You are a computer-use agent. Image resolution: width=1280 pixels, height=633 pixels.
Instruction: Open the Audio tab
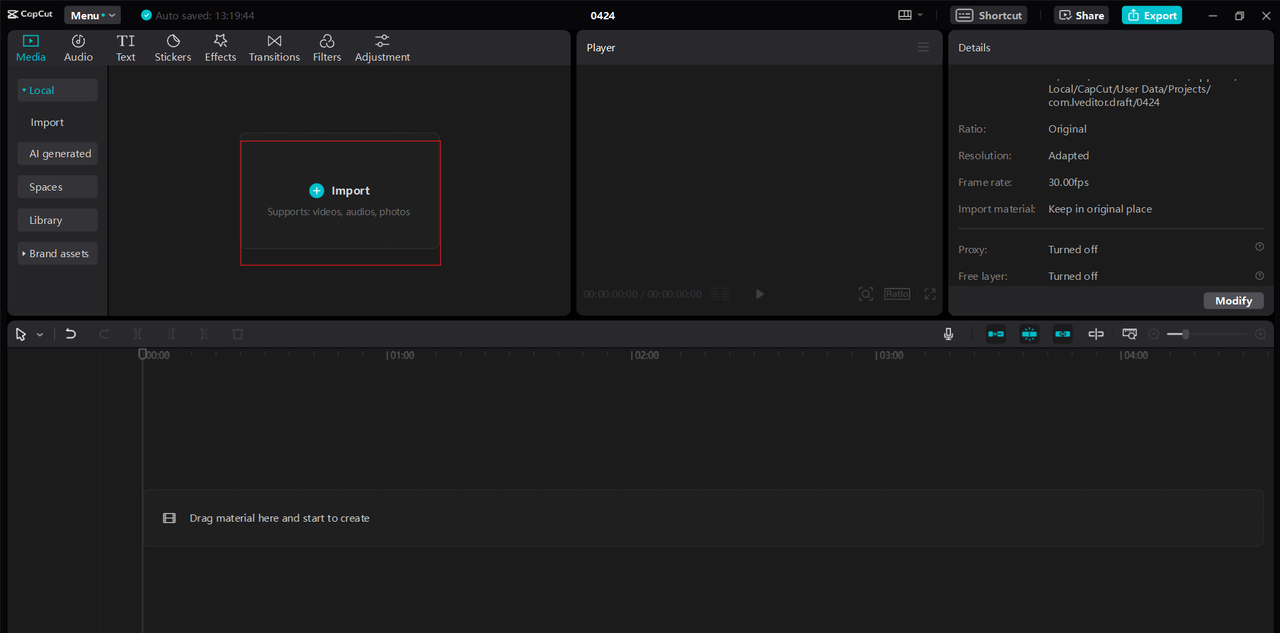coord(78,48)
